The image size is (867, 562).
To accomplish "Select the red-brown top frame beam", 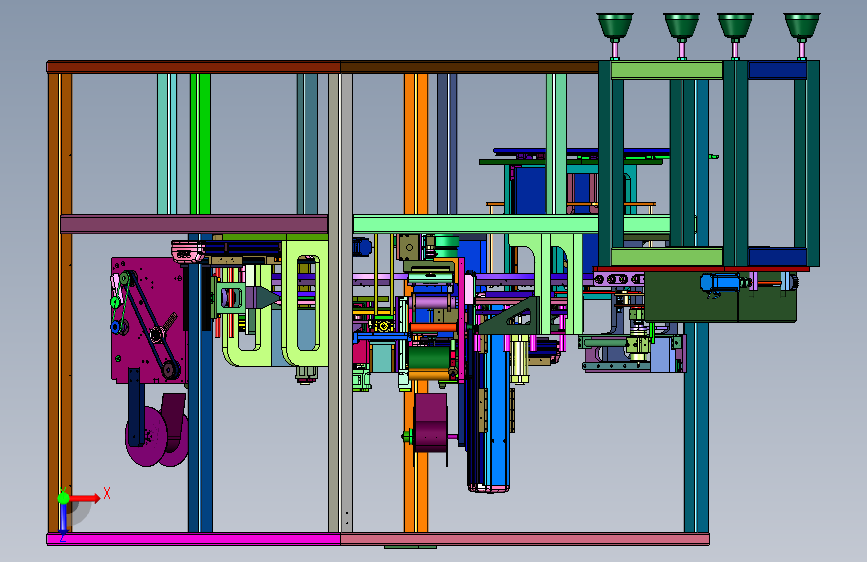I will pos(193,67).
